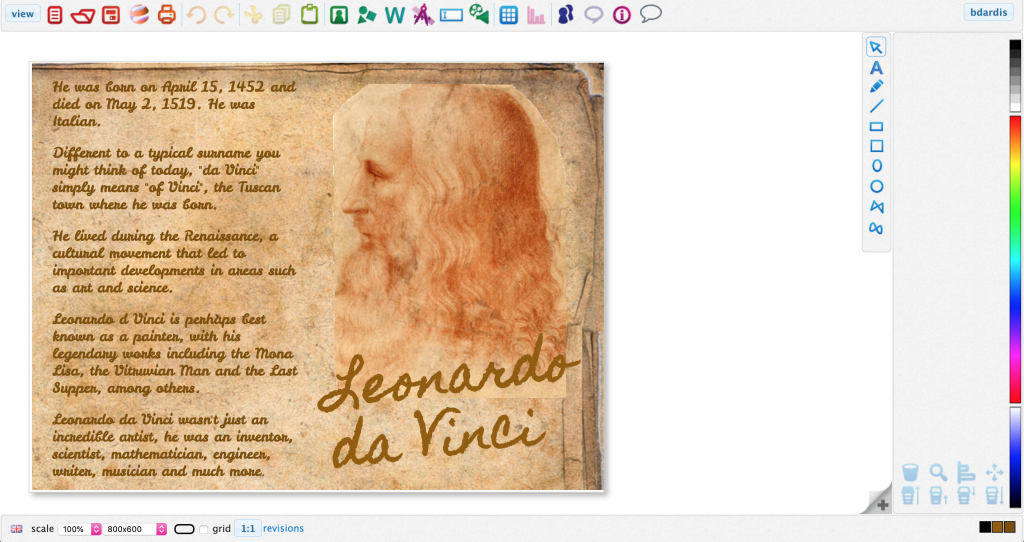Print the page with the printer icon
Viewport: 1024px width, 542px height.
tap(167, 14)
